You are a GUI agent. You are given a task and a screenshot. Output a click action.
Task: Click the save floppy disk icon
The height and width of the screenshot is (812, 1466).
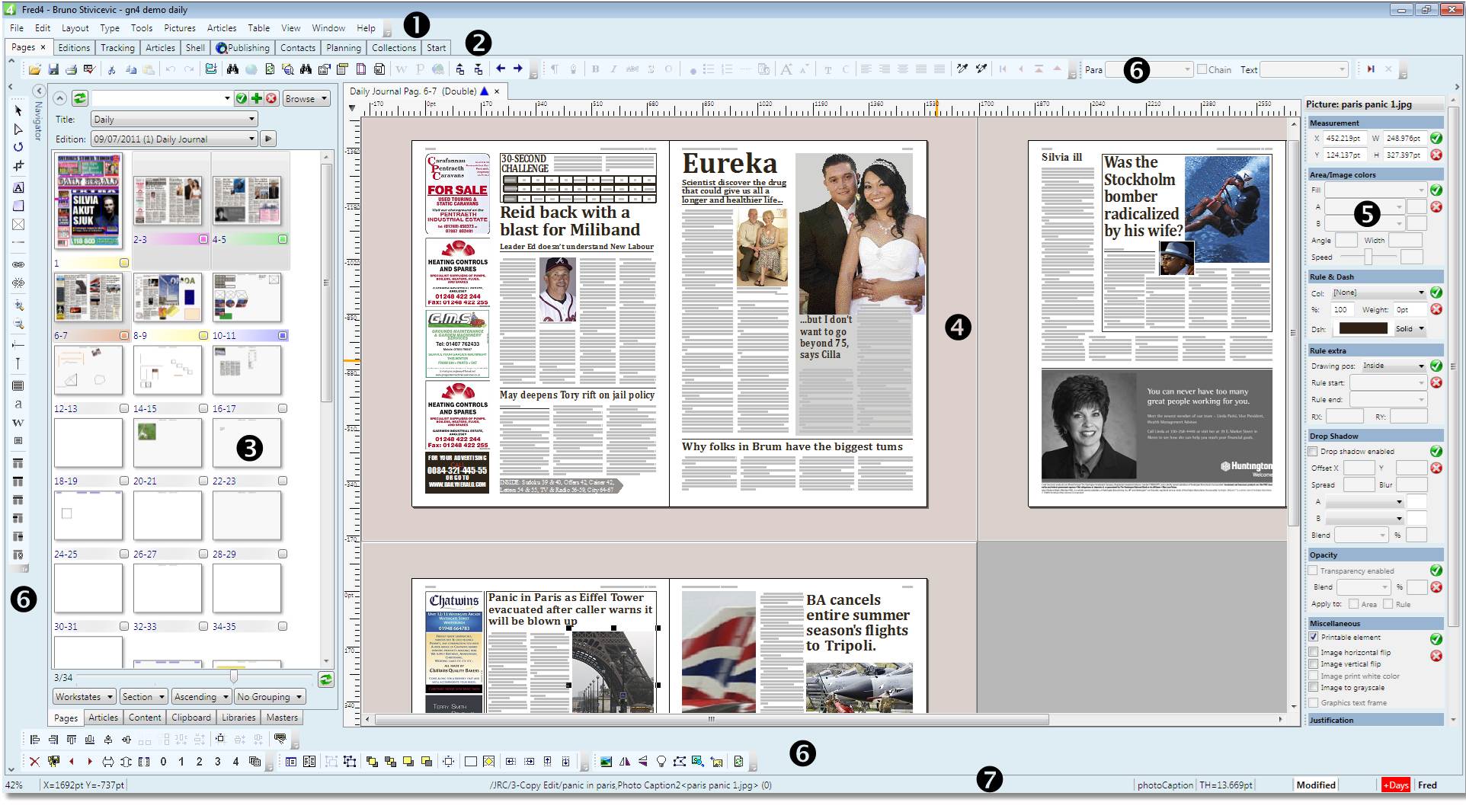click(x=53, y=69)
